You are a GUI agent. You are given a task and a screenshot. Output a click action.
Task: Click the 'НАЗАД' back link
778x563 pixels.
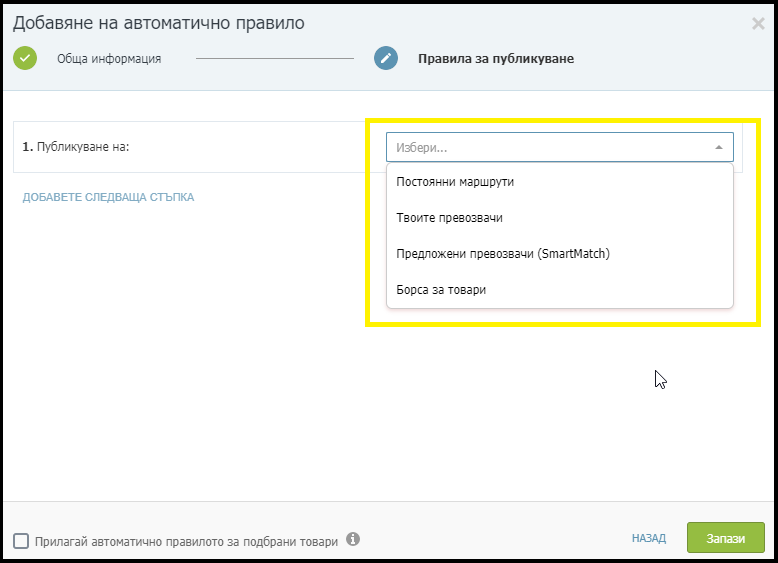tap(648, 538)
